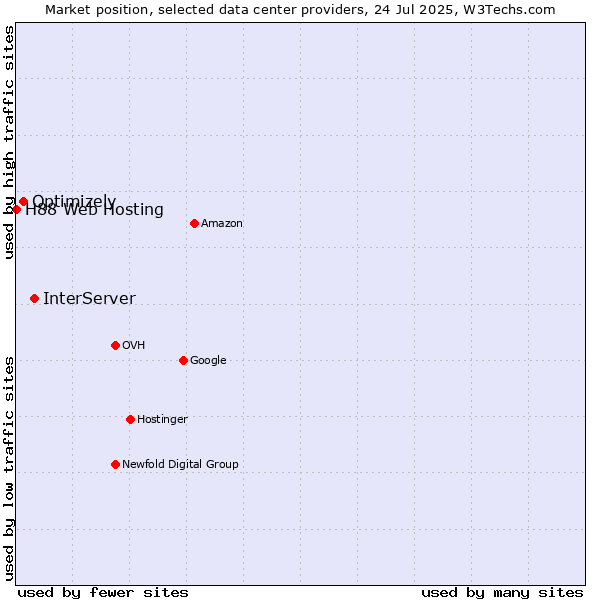The height and width of the screenshot is (600, 600).
Task: Select the Hostinger label text
Action: [162, 419]
